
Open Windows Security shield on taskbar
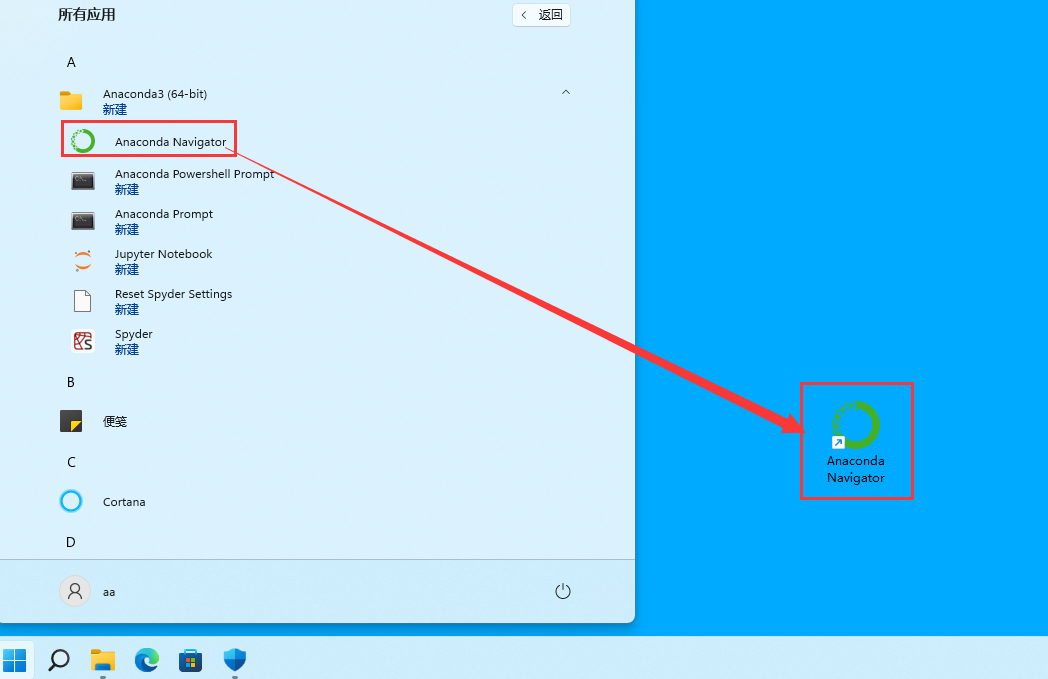click(x=235, y=660)
